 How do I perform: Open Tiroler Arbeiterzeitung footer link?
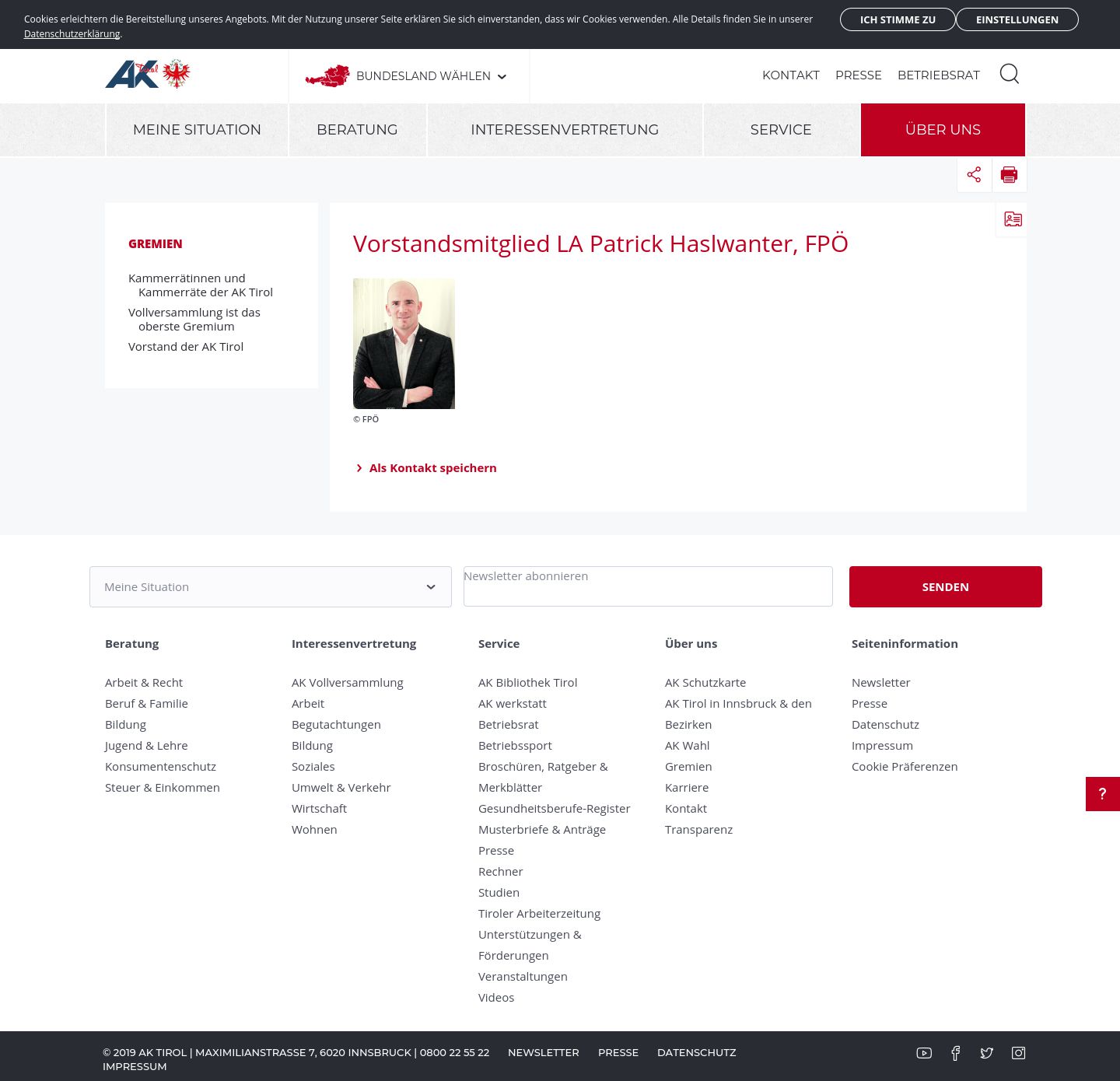click(539, 913)
